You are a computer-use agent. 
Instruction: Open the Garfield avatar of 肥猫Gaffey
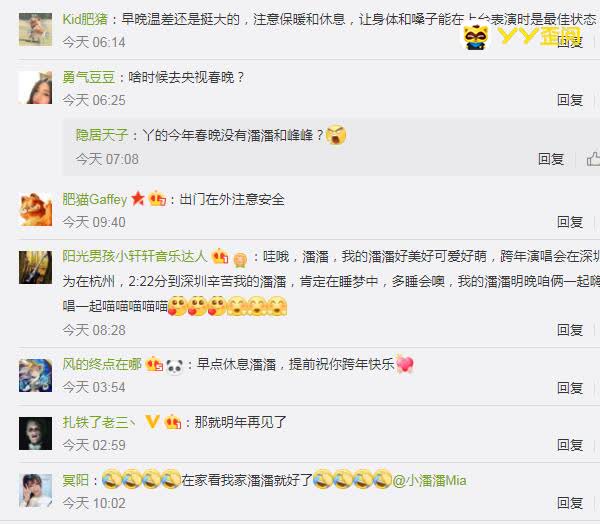tap(36, 209)
